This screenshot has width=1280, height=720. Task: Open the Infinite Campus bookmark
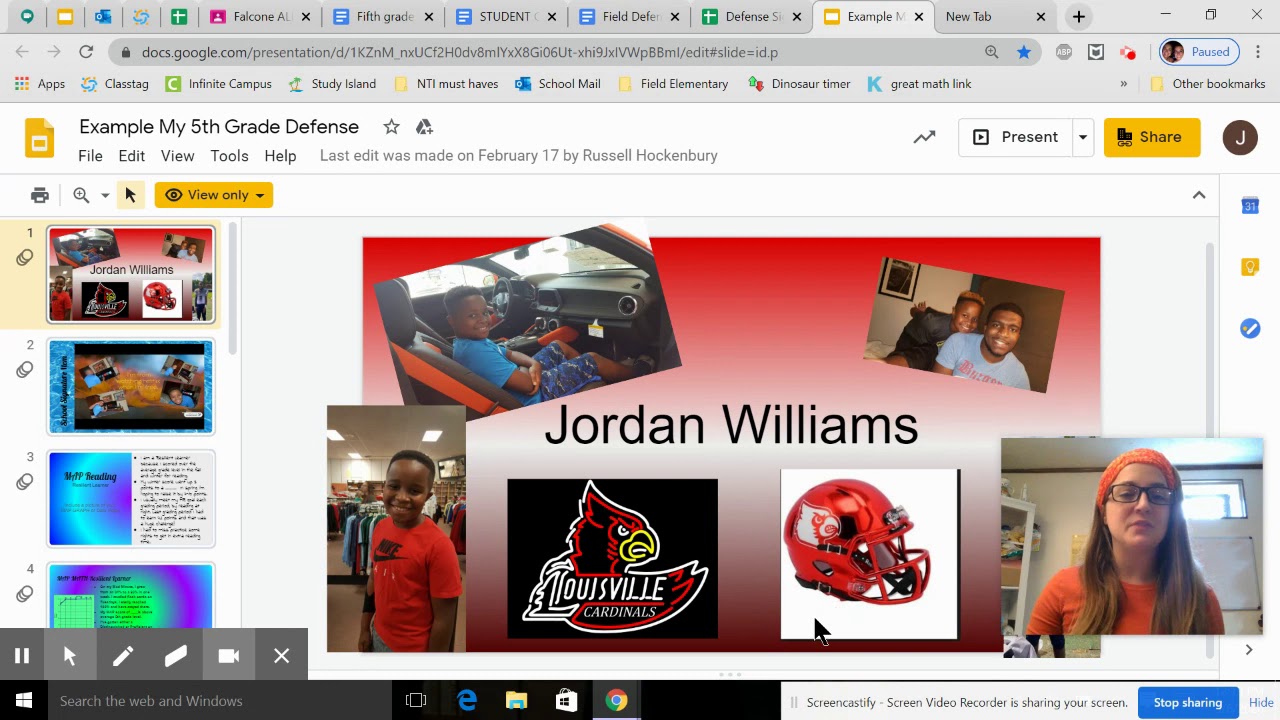(x=218, y=84)
